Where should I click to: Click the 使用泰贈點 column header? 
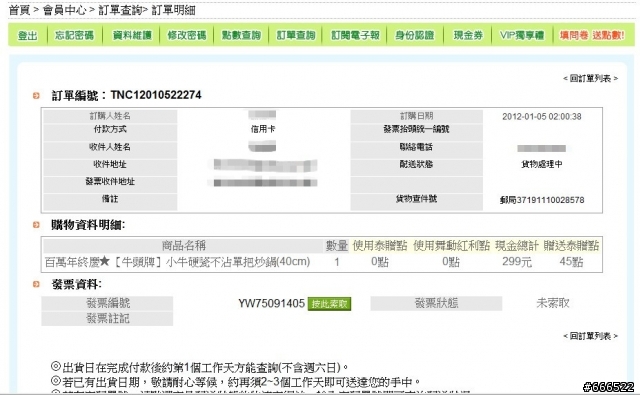click(380, 246)
